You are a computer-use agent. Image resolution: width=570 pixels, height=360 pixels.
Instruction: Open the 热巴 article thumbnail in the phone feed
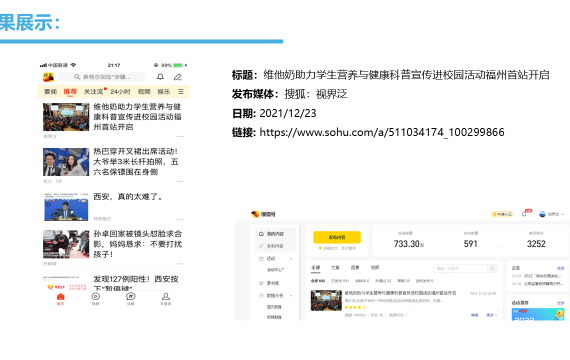[66, 162]
